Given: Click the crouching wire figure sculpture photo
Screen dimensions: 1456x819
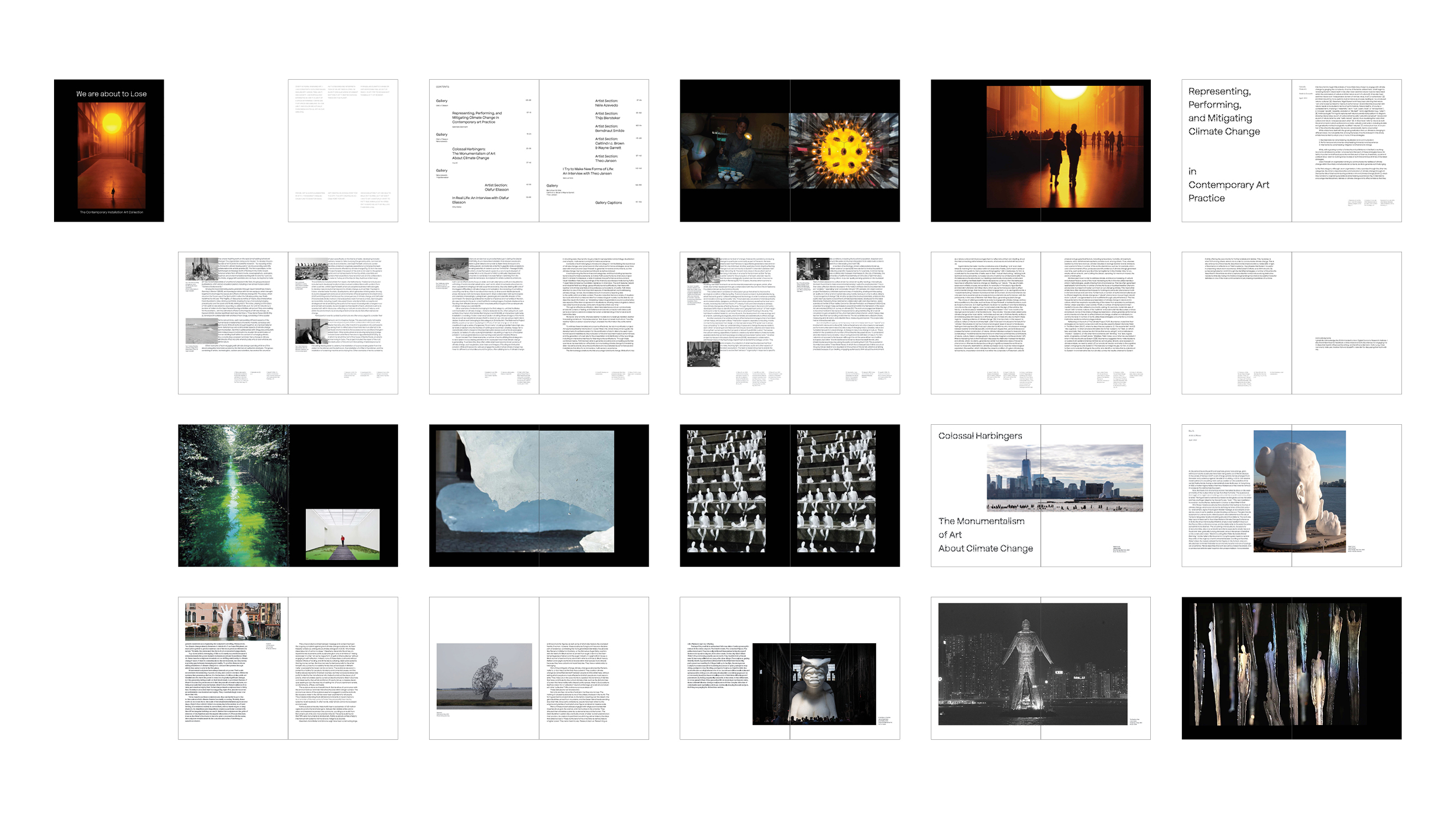Looking at the screenshot, I should 484,675.
